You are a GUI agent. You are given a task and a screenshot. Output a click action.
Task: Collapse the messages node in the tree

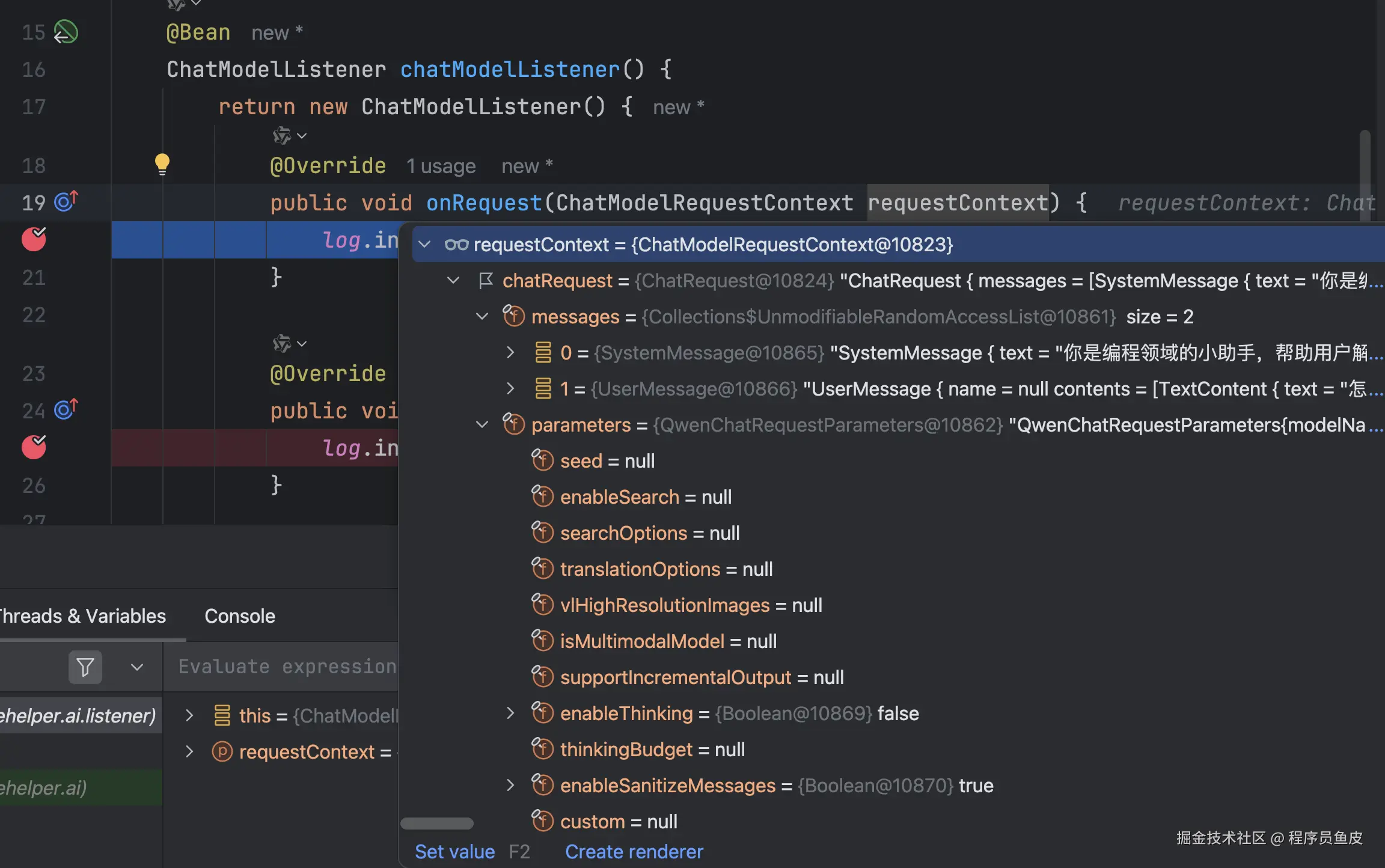482,317
